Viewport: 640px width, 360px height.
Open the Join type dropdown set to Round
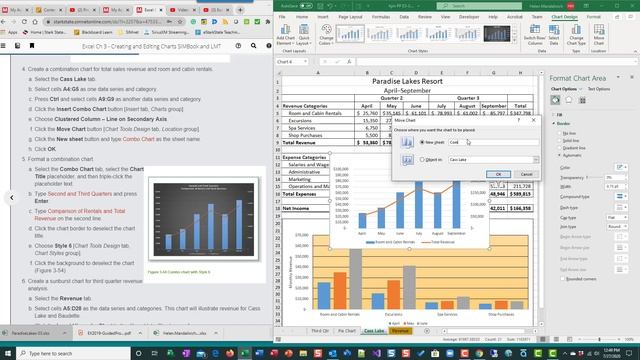pos(616,227)
